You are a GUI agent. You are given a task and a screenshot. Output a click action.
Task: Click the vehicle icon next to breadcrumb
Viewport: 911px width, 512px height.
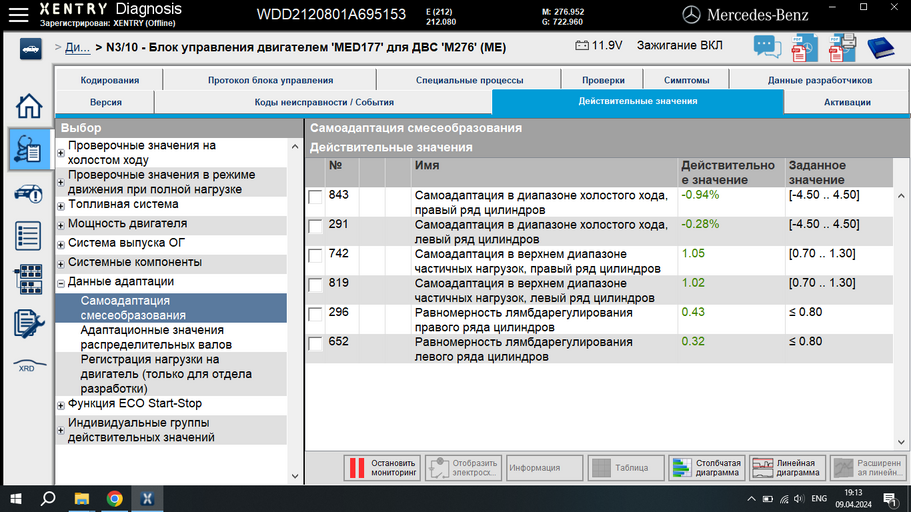coord(30,49)
